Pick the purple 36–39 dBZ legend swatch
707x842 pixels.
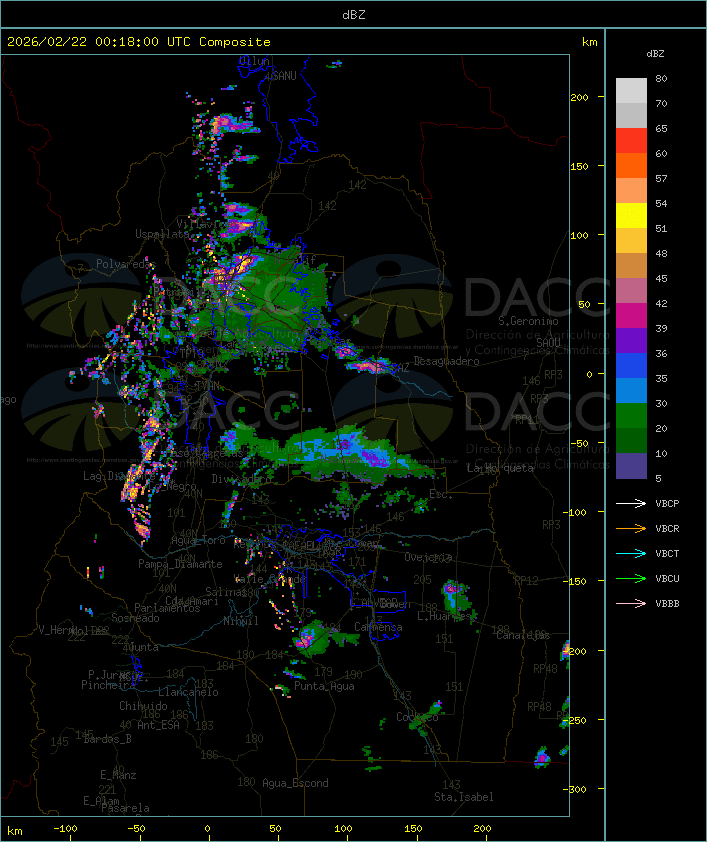(x=631, y=341)
